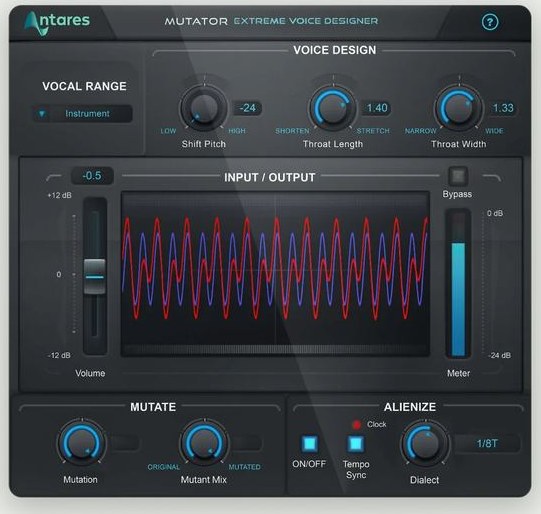Click the Mutation knob

pos(81,443)
